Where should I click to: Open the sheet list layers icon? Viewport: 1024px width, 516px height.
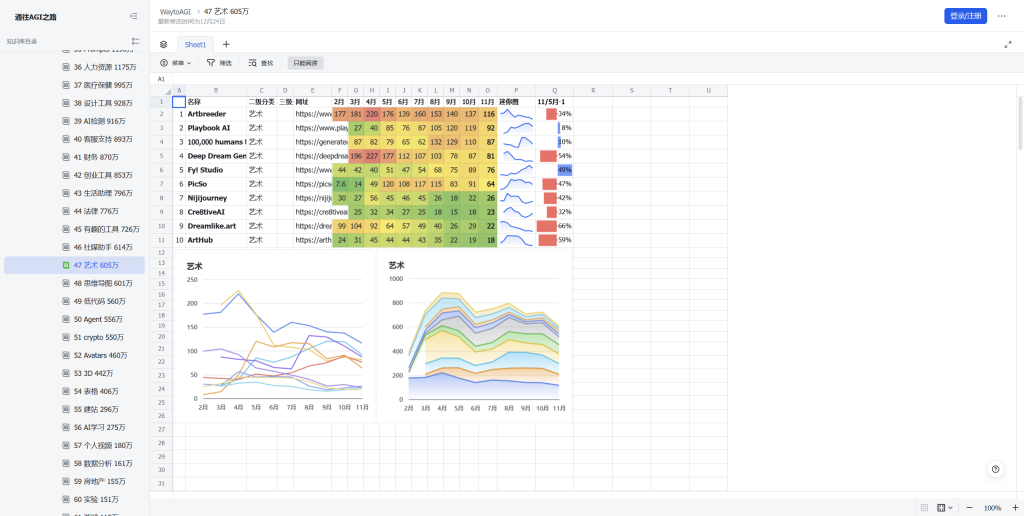(x=163, y=44)
